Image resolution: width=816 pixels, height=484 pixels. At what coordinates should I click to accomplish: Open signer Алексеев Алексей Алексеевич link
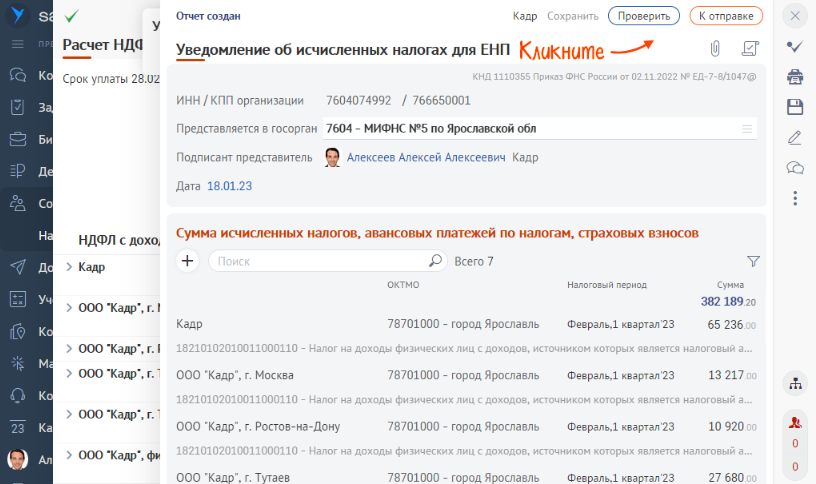coord(425,158)
